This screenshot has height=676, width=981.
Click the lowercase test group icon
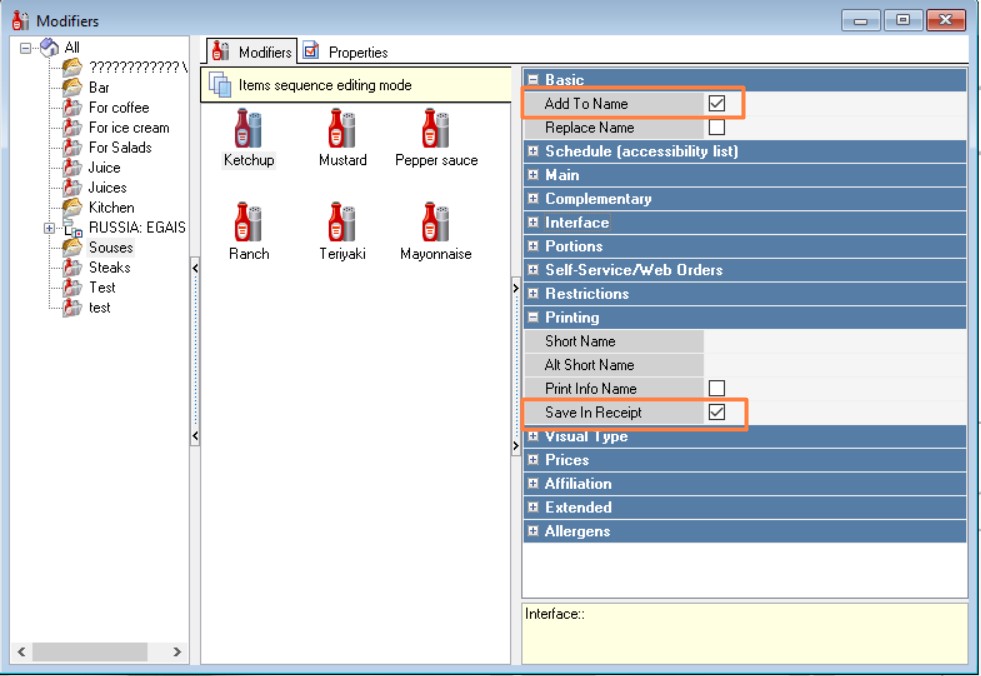tap(72, 307)
